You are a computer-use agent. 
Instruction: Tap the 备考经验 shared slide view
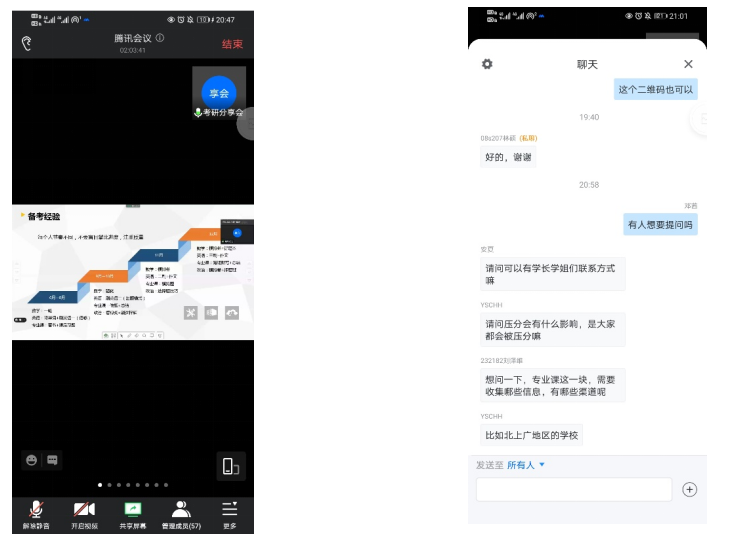click(132, 272)
